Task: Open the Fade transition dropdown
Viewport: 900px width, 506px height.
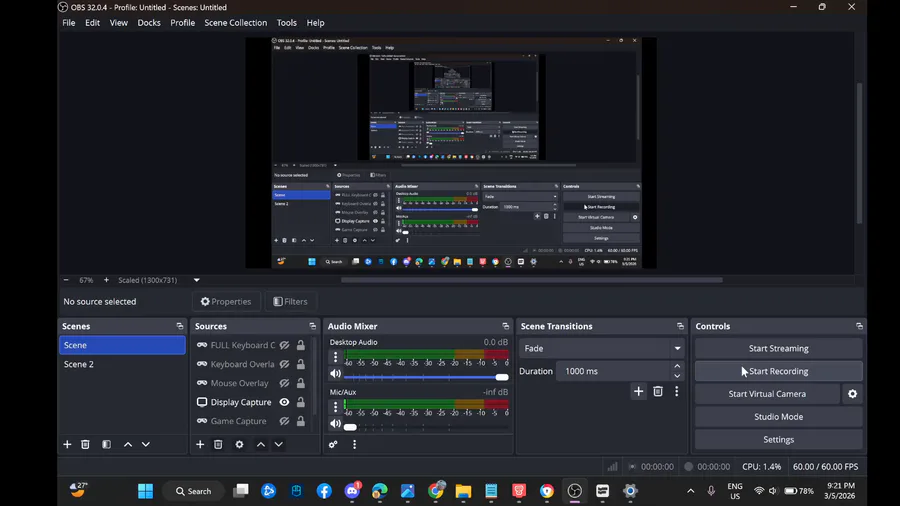Action: 602,348
